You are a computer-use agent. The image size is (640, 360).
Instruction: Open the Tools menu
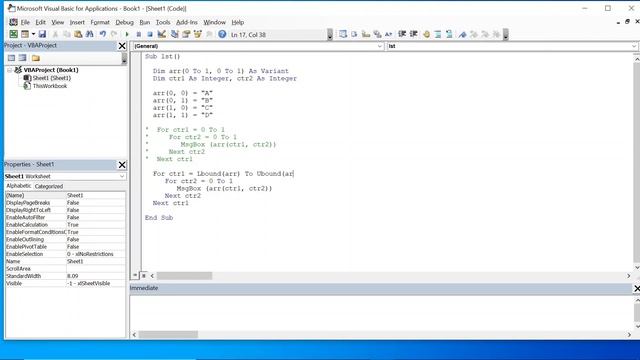point(163,22)
